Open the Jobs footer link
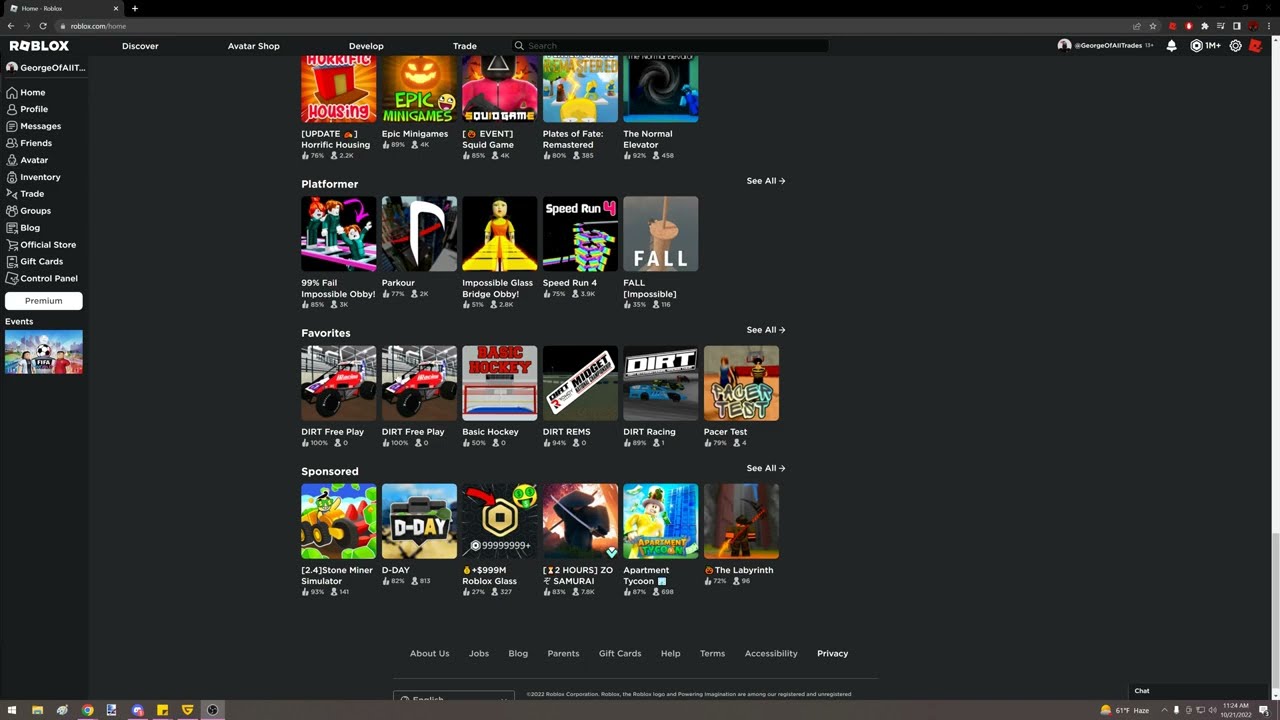The image size is (1280, 720). click(x=479, y=654)
